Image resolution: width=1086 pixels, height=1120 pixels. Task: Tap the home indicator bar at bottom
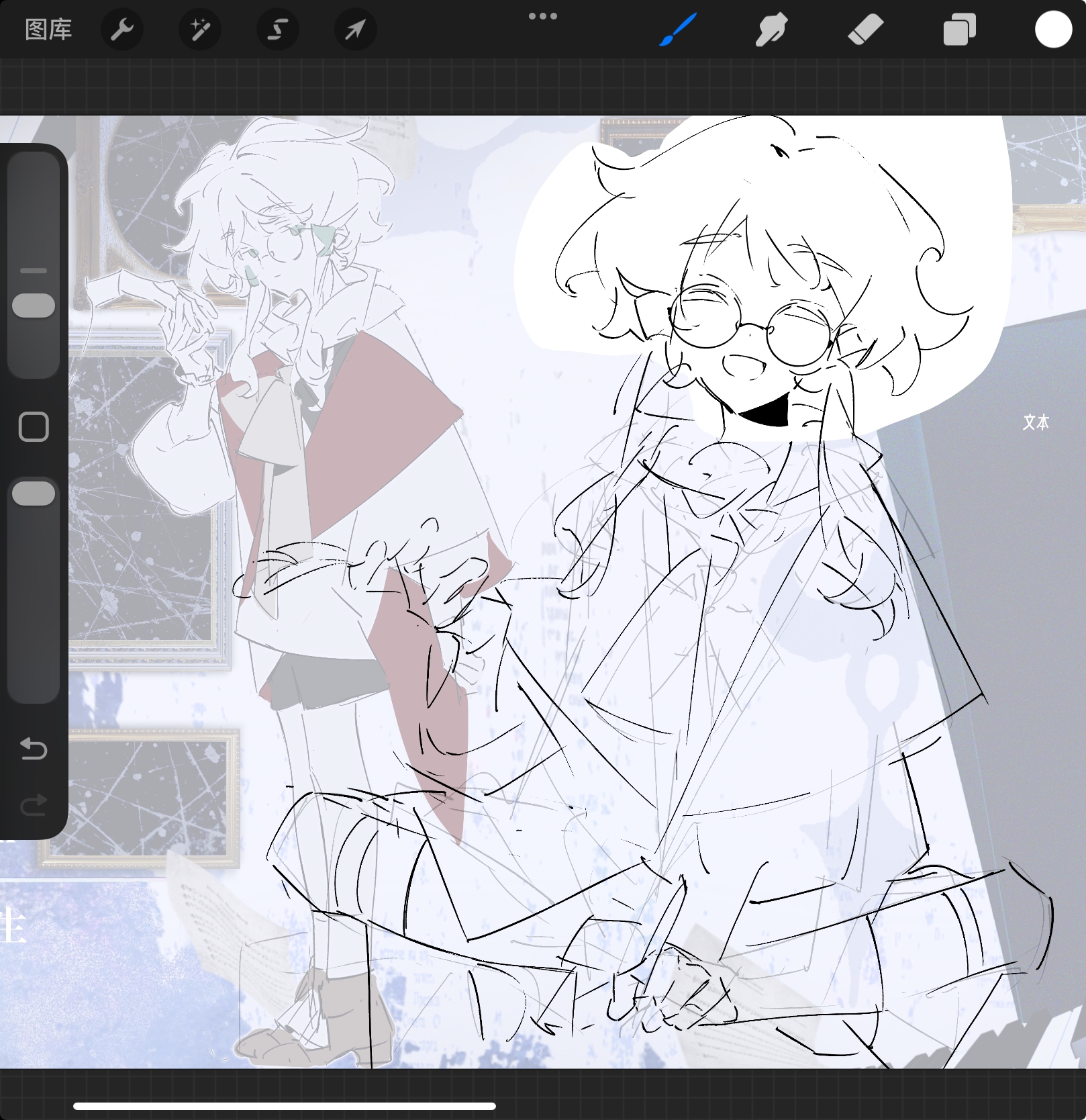point(285,1106)
